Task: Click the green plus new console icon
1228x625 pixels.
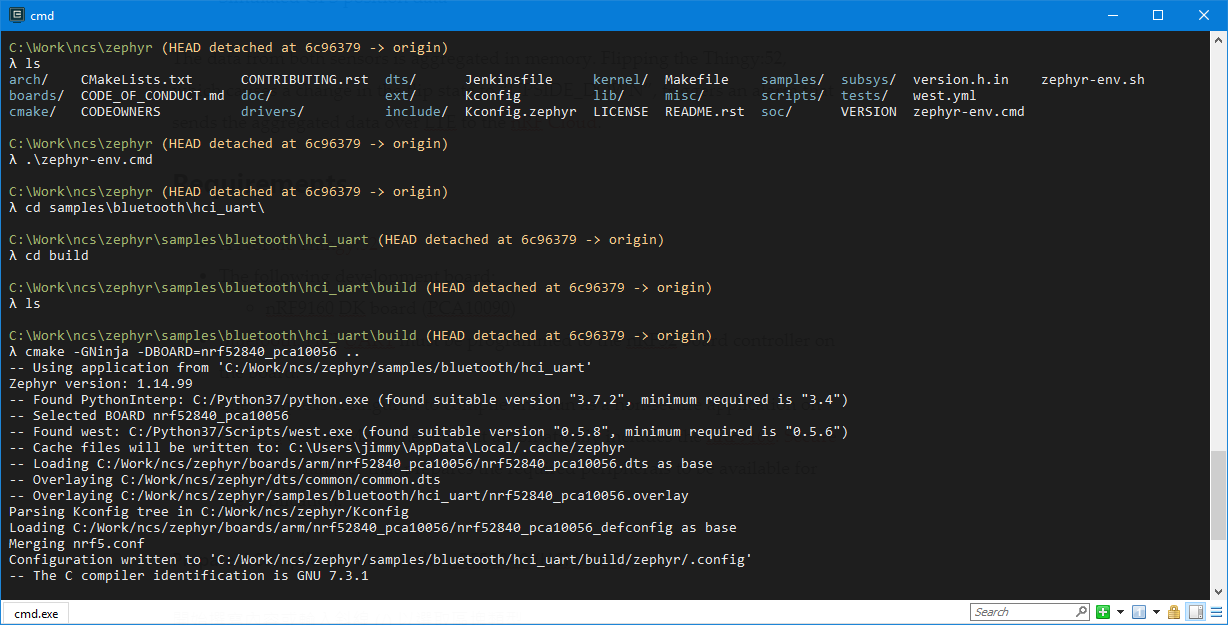Action: click(x=1103, y=612)
